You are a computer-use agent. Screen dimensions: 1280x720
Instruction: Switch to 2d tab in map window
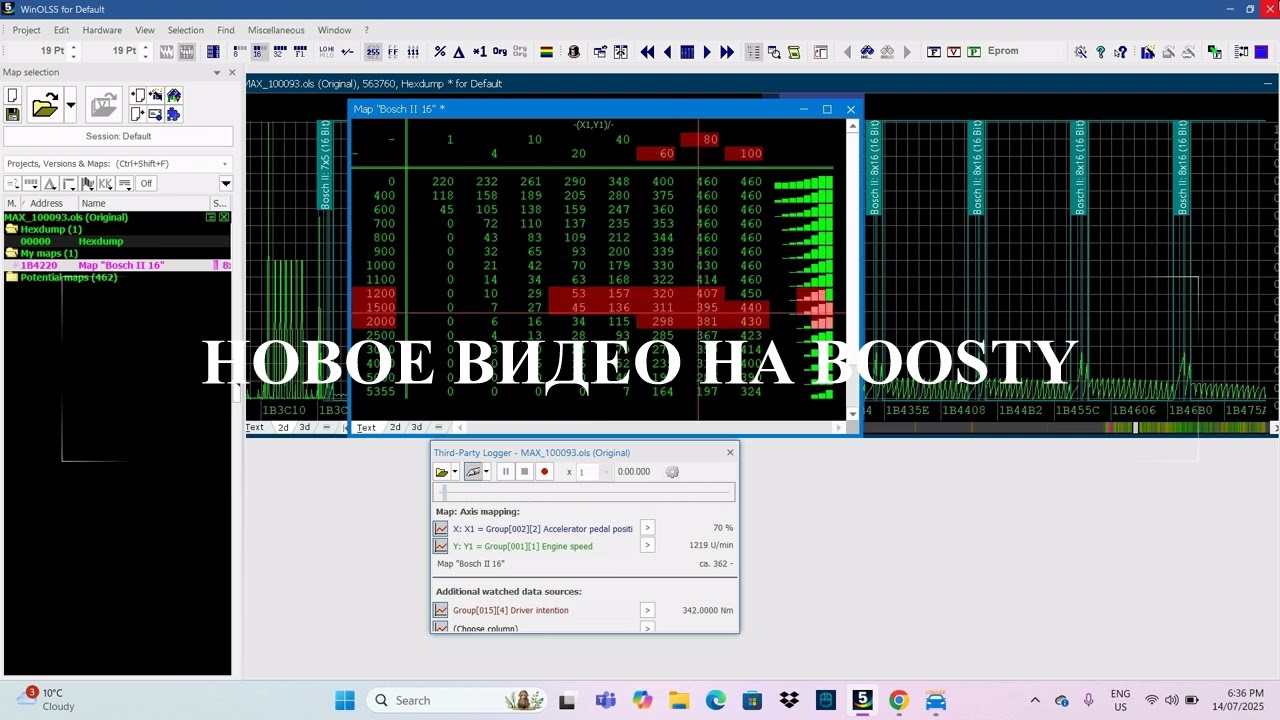tap(395, 427)
